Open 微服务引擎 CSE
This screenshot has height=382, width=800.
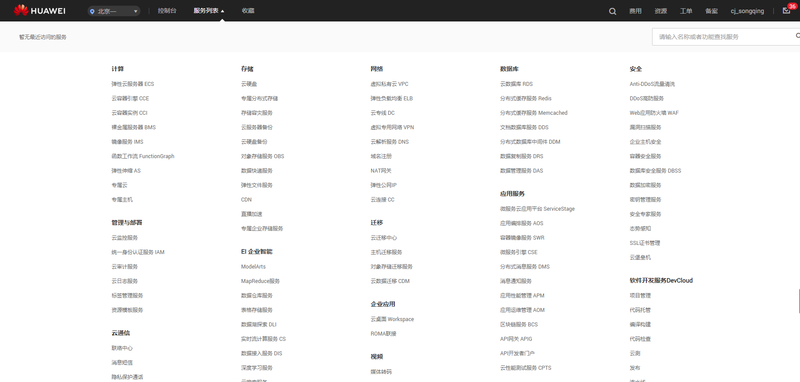coord(519,252)
